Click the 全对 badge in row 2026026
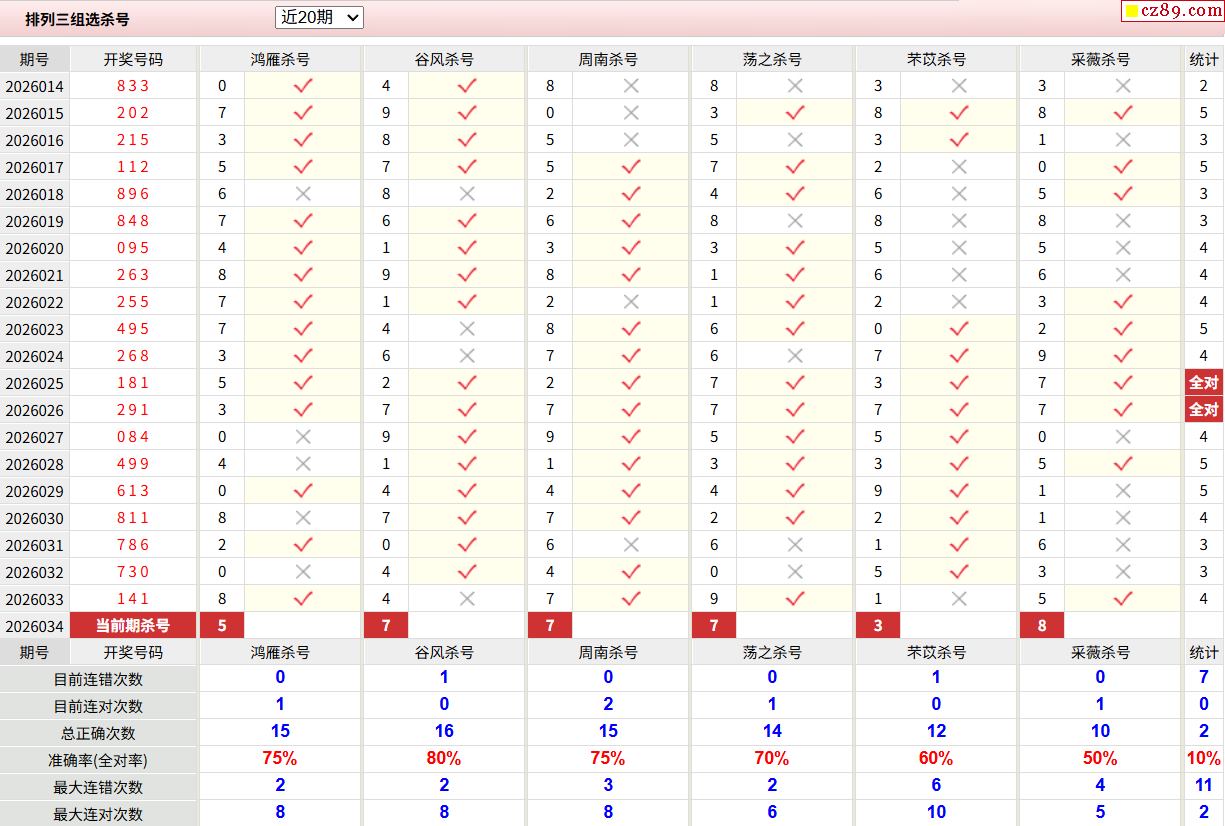This screenshot has height=826, width=1225. (x=1203, y=410)
